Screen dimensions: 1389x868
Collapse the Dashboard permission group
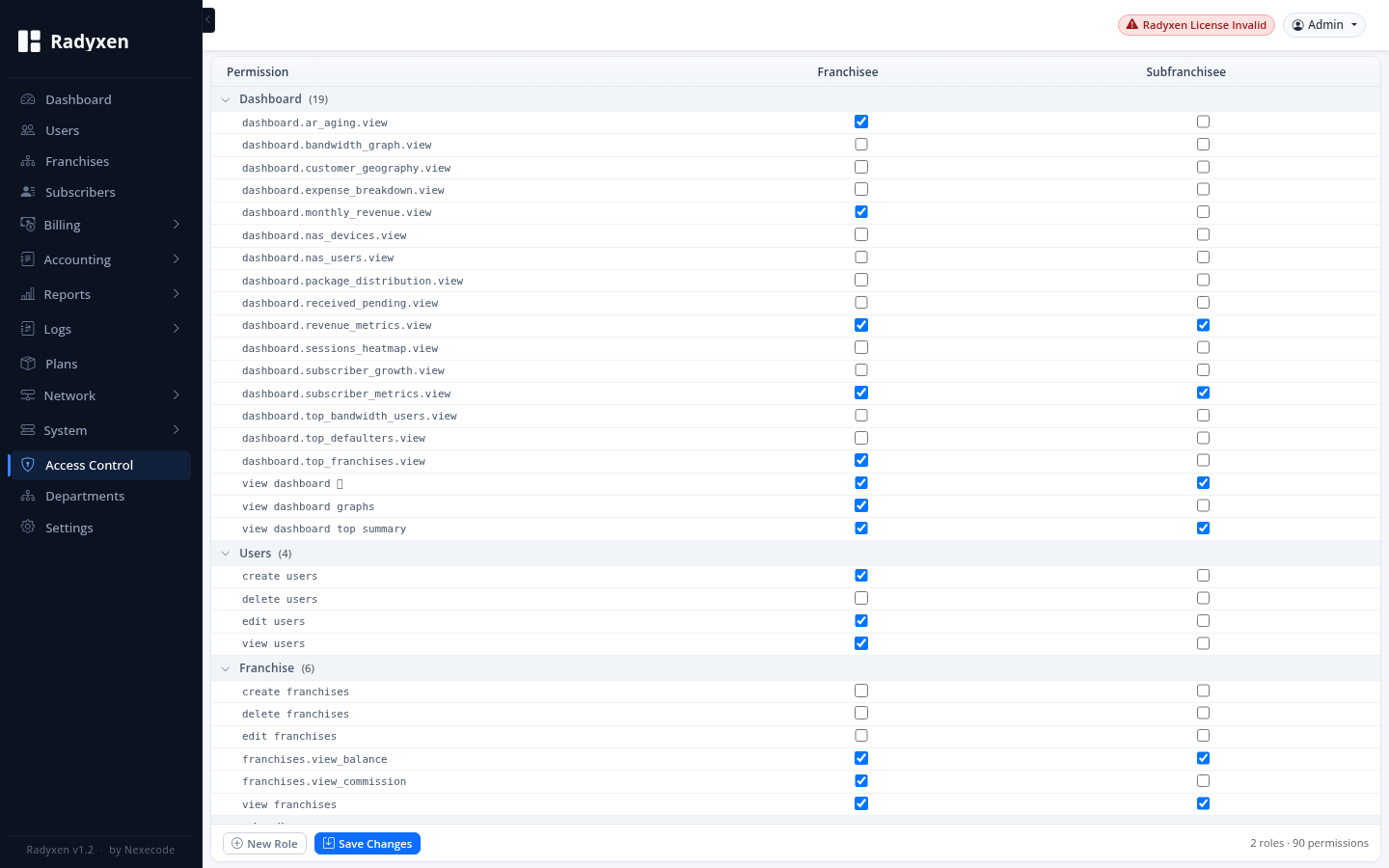click(226, 99)
